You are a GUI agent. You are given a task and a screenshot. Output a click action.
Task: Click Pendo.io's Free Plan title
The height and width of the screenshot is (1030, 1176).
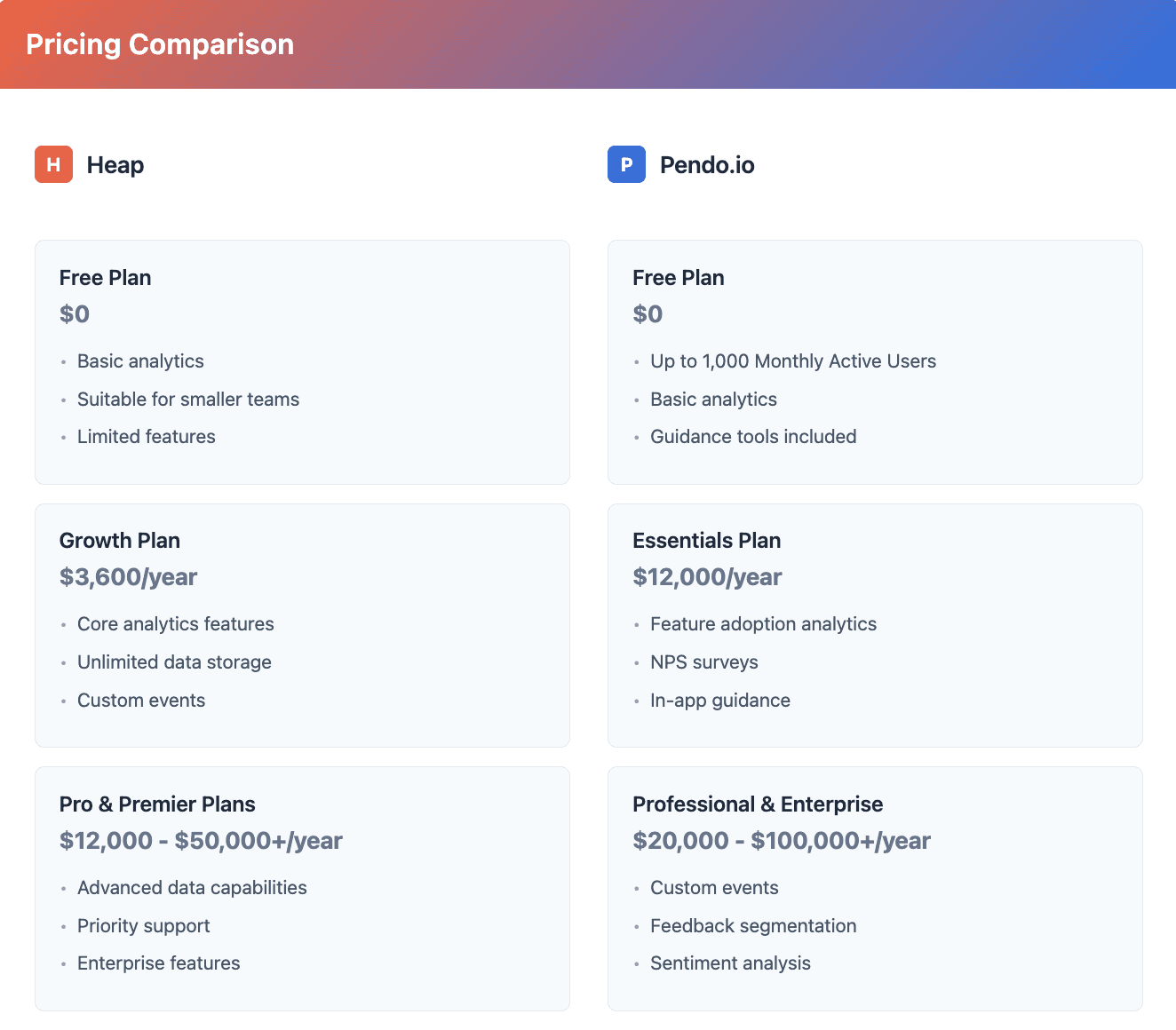pos(679,278)
